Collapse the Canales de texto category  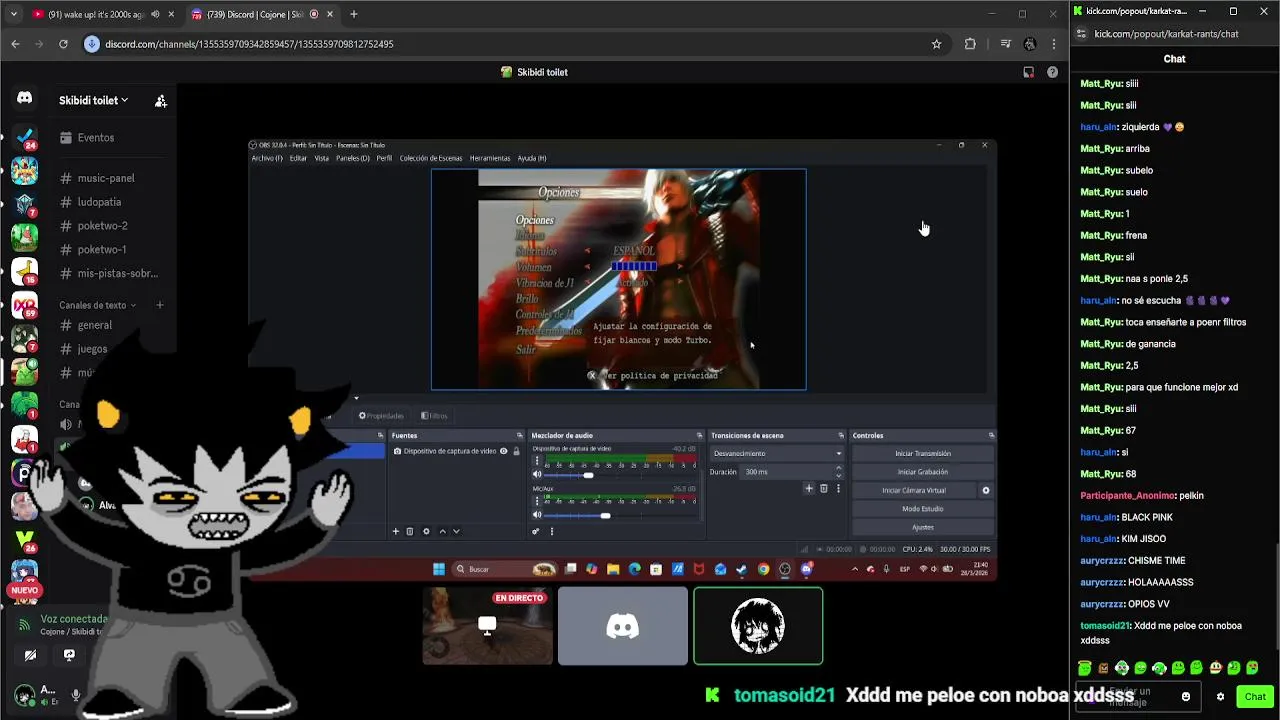98,305
